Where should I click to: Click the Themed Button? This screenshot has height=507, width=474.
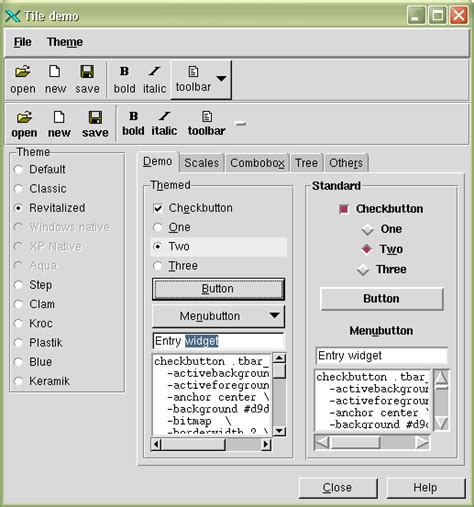(x=218, y=289)
